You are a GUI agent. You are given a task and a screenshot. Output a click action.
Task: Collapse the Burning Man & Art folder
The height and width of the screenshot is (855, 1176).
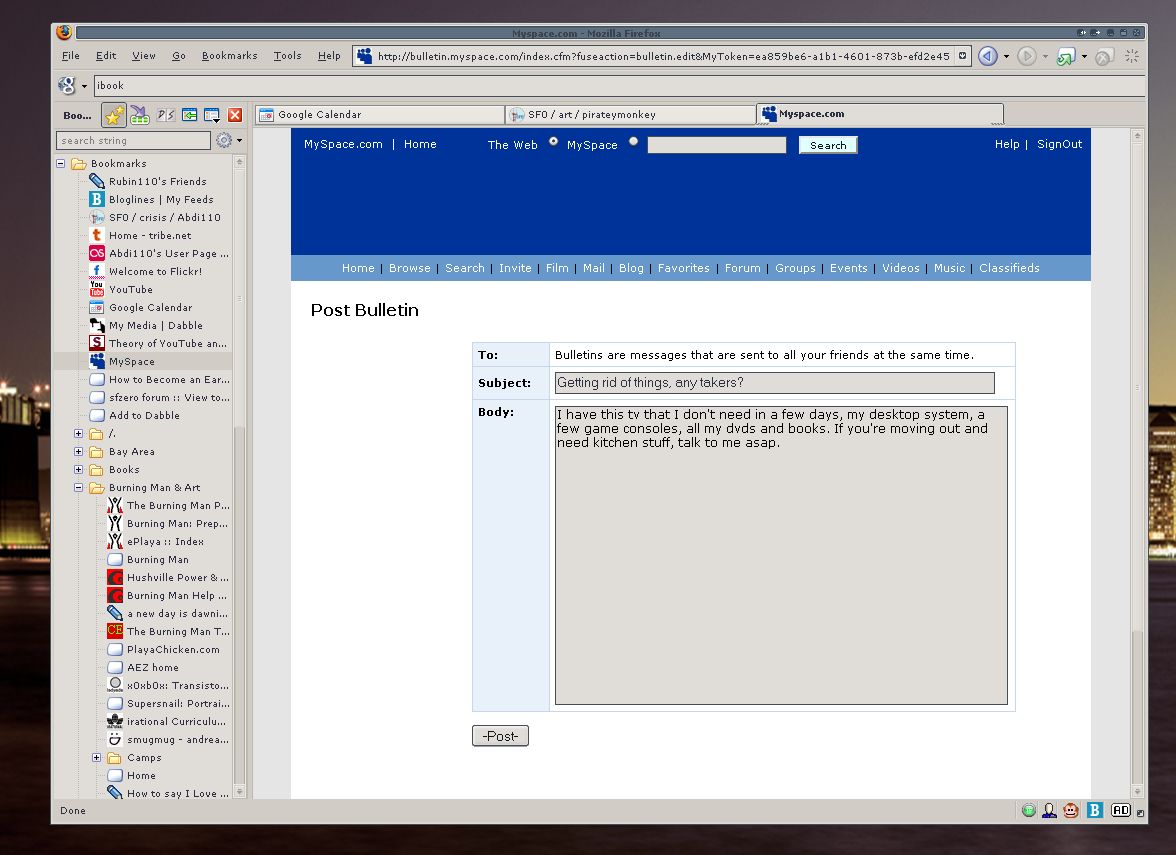tap(79, 488)
